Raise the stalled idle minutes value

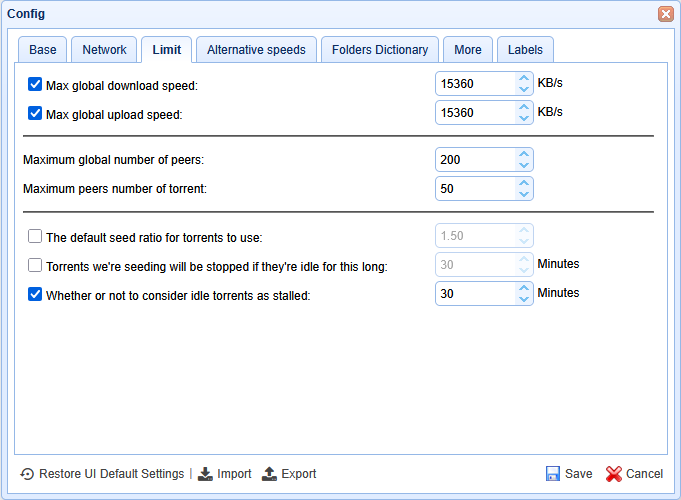[523, 288]
